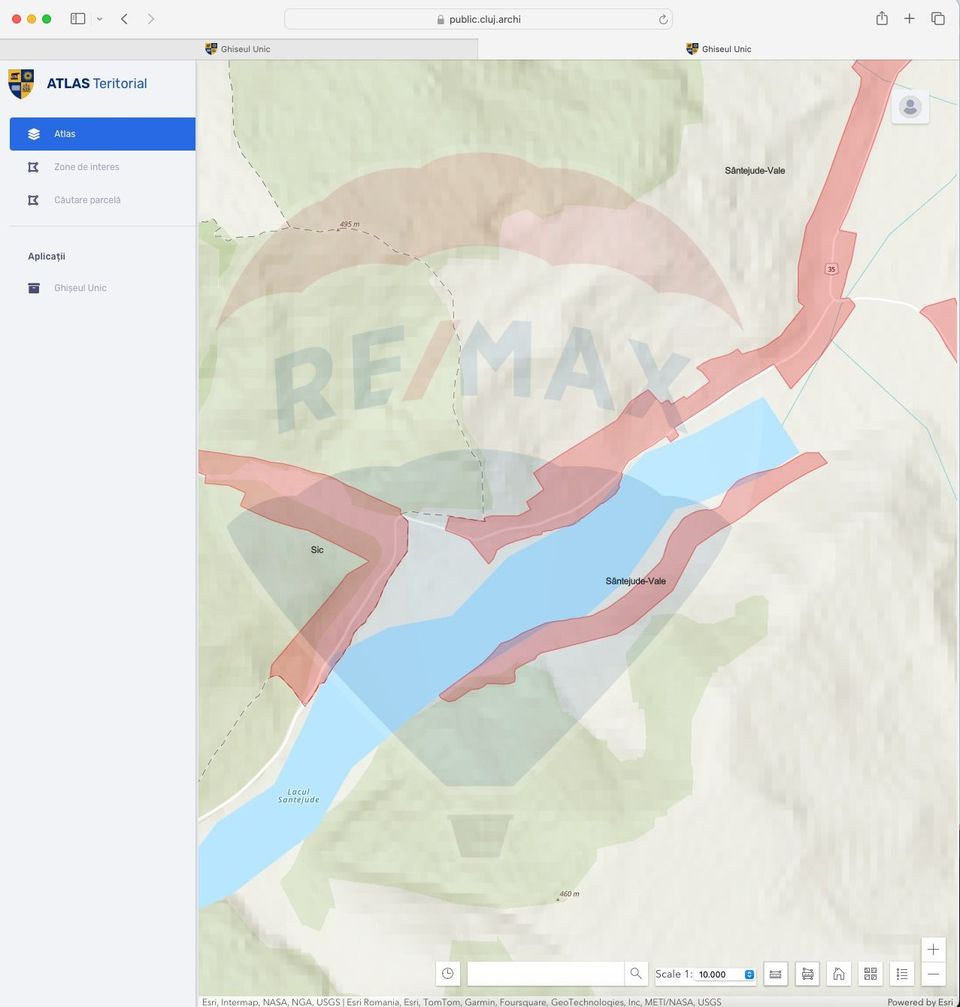Screen dimensions: 960x1007
Task: Click inside the map search field
Action: pos(545,973)
